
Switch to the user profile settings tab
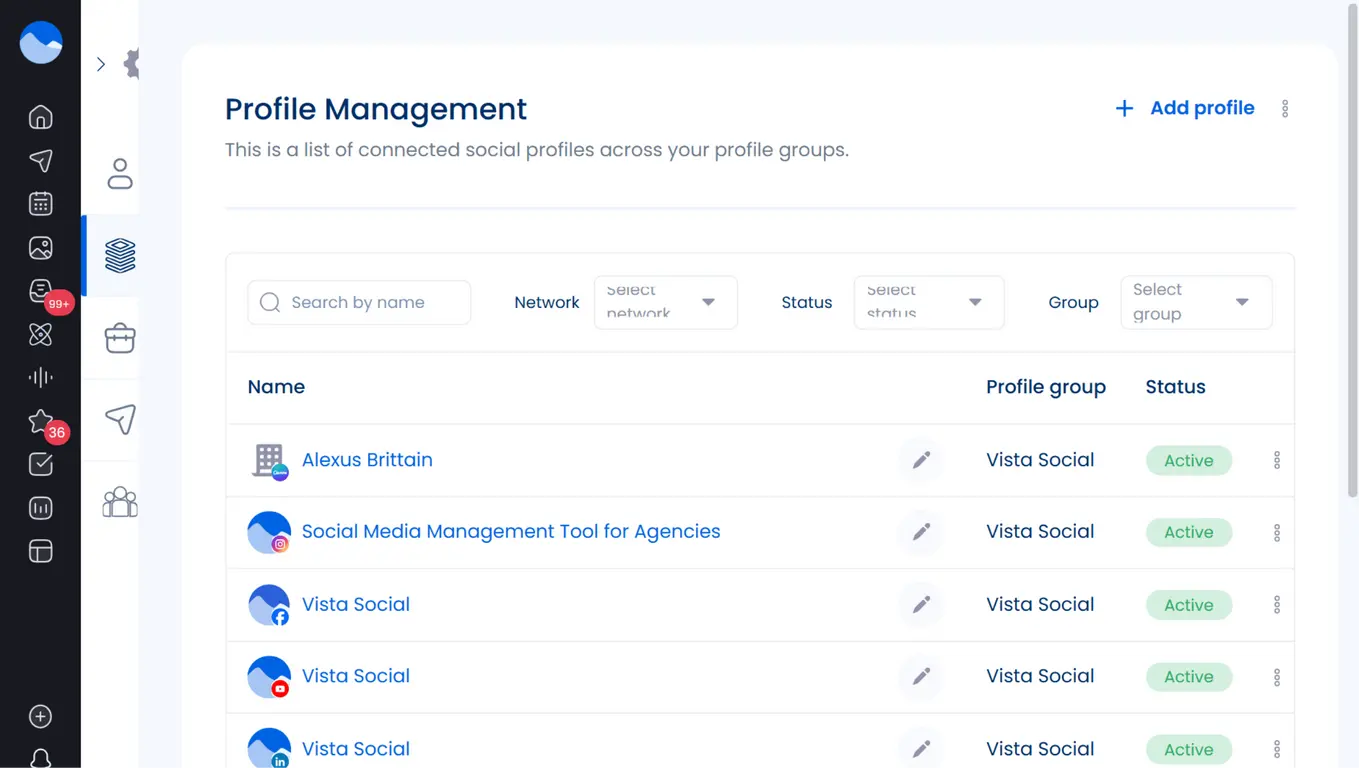click(x=120, y=174)
